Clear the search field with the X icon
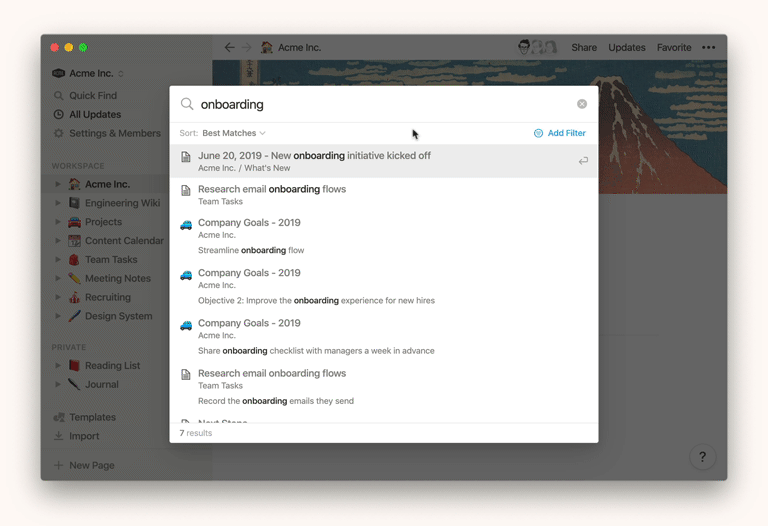This screenshot has height=526, width=768. click(582, 104)
